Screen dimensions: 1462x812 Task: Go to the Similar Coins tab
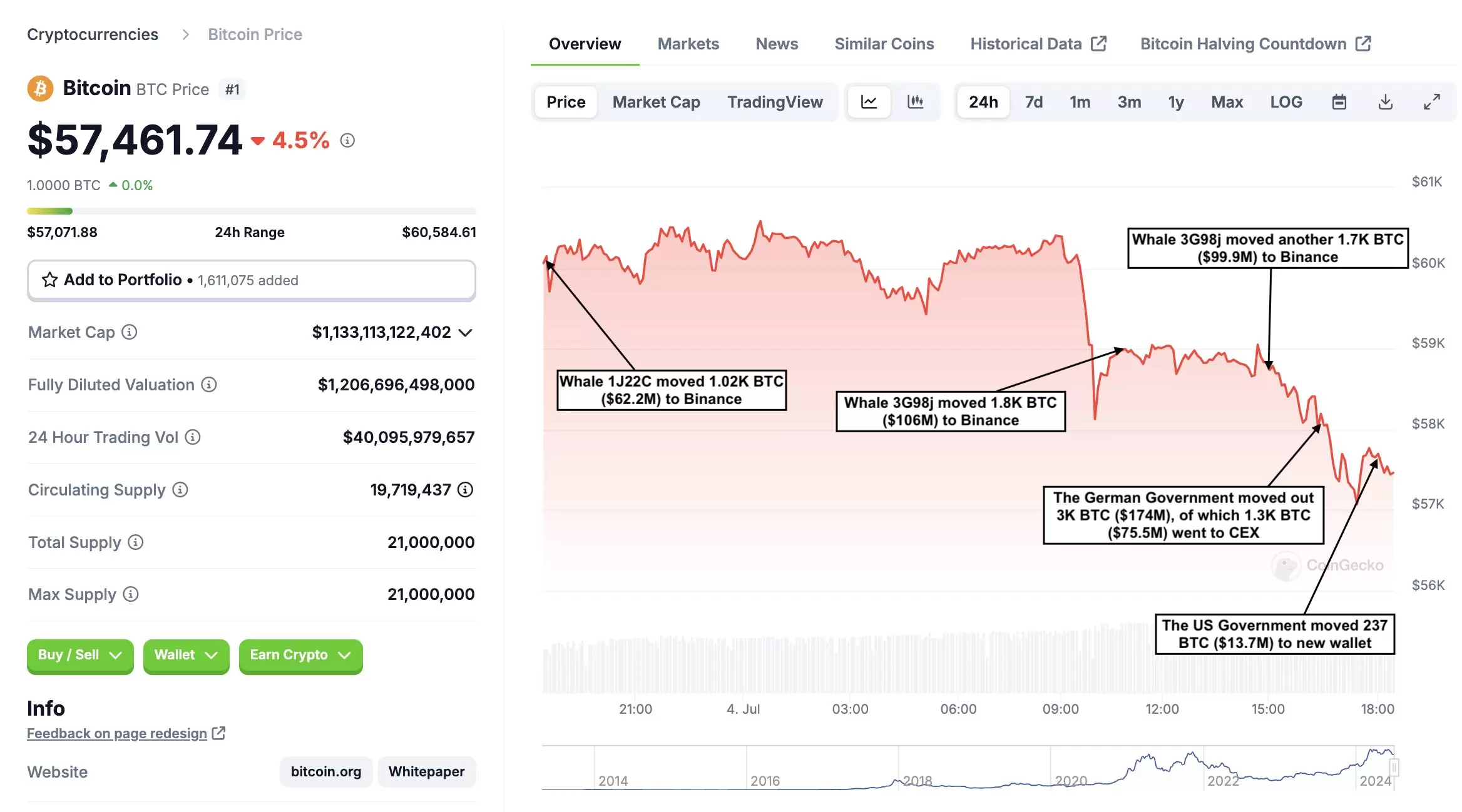[x=884, y=44]
